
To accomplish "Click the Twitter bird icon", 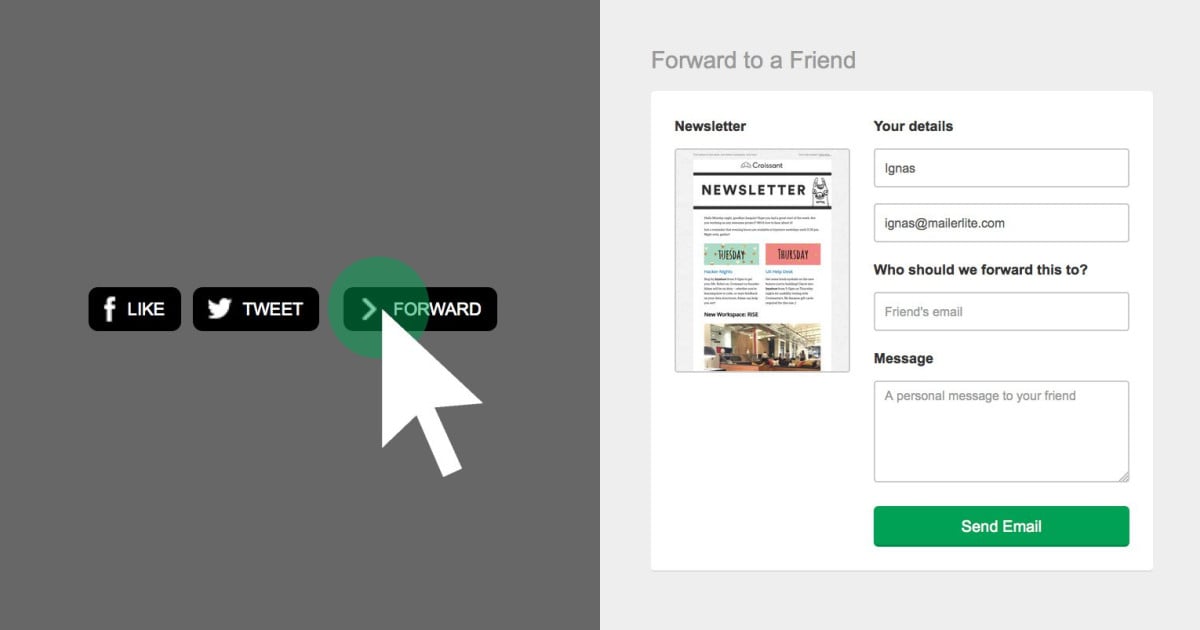I will 219,309.
